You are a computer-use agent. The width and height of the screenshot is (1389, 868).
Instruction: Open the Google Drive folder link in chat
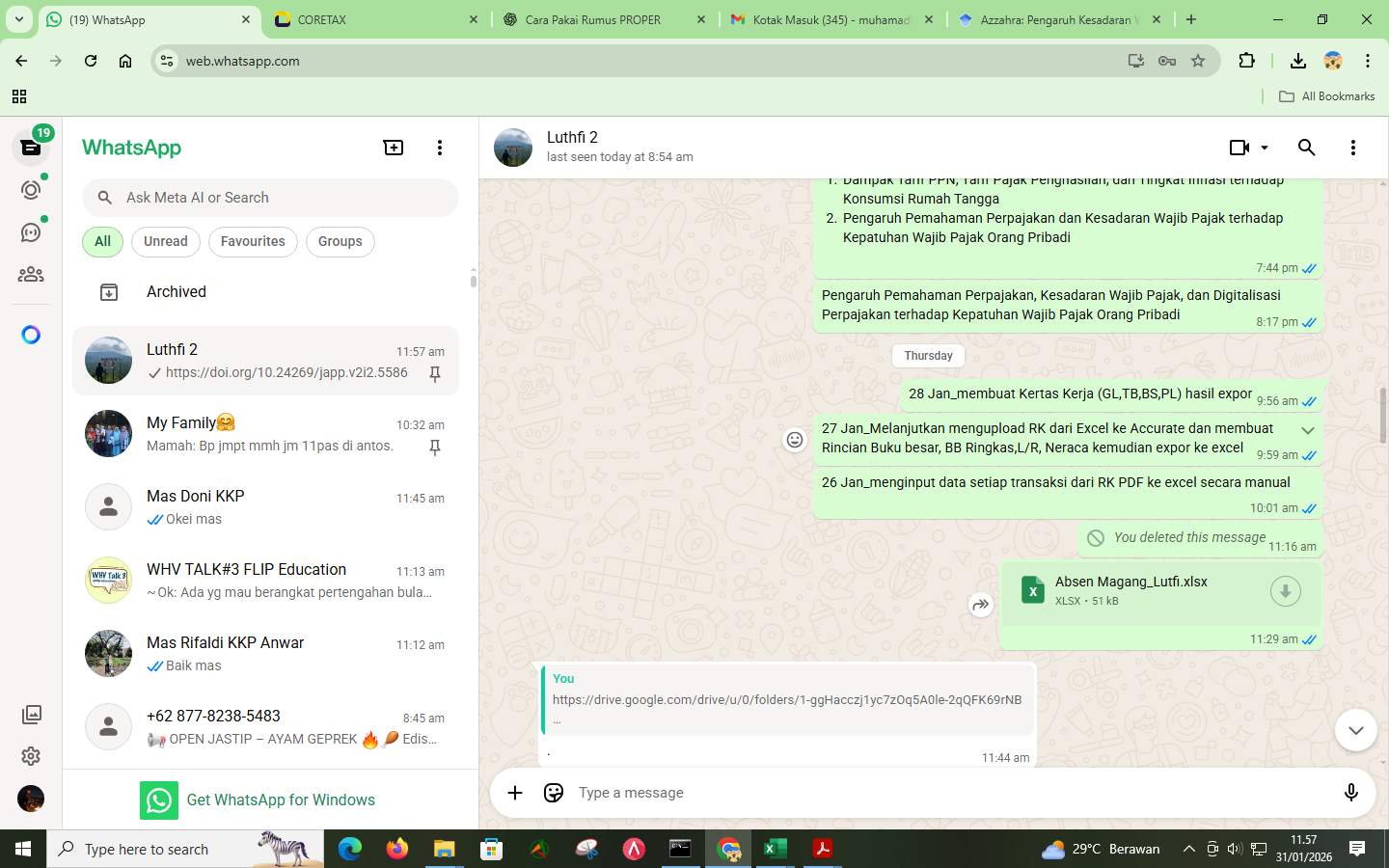tap(787, 700)
